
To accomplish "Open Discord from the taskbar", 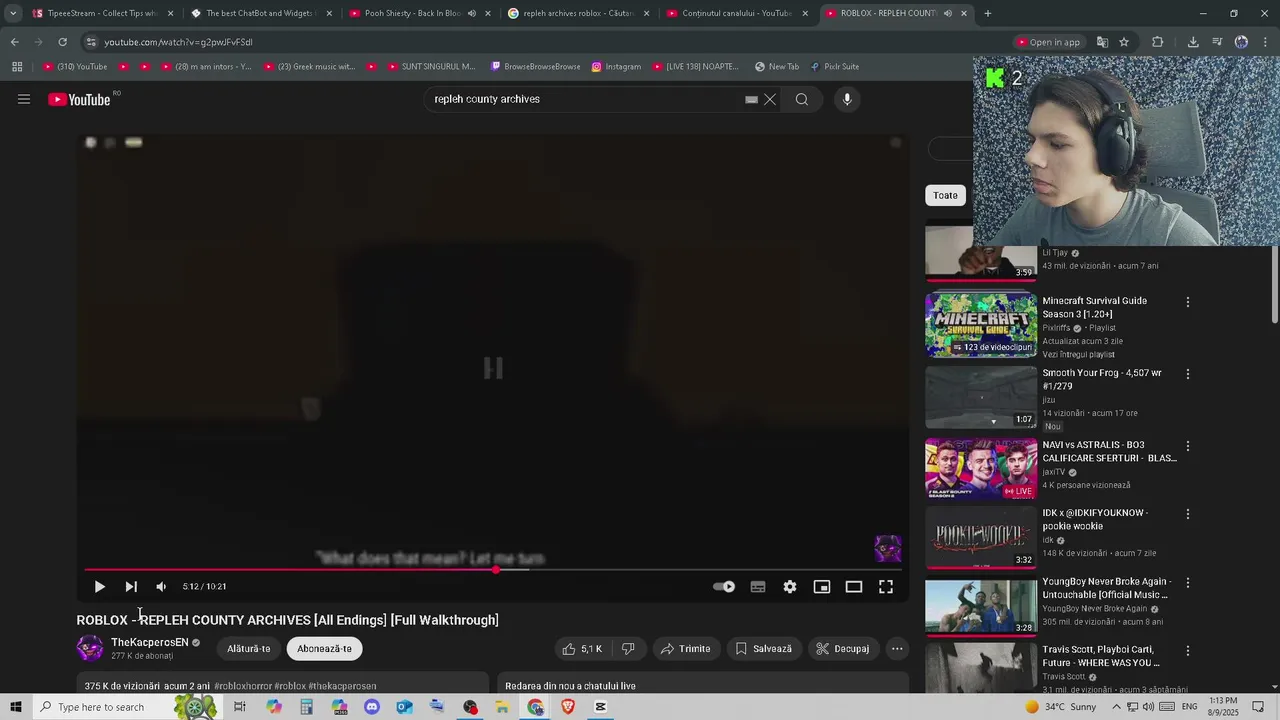I will point(372,707).
